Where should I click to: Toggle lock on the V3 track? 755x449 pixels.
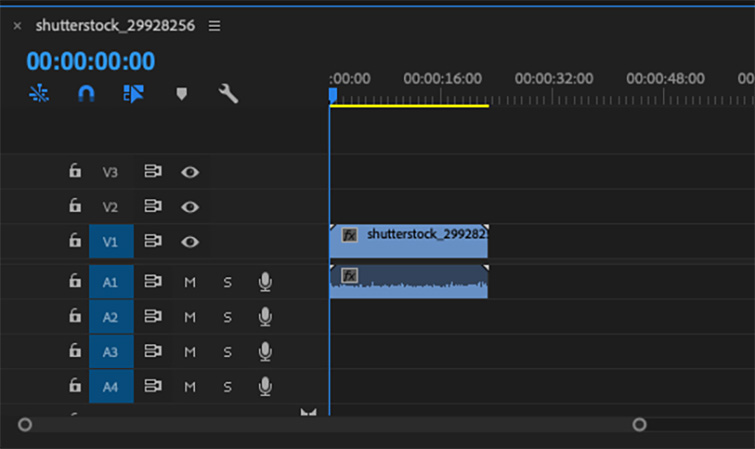[75, 172]
